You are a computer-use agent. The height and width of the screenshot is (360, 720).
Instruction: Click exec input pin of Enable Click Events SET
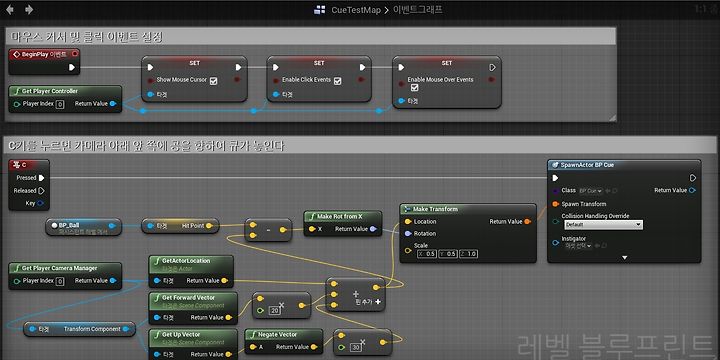point(276,68)
